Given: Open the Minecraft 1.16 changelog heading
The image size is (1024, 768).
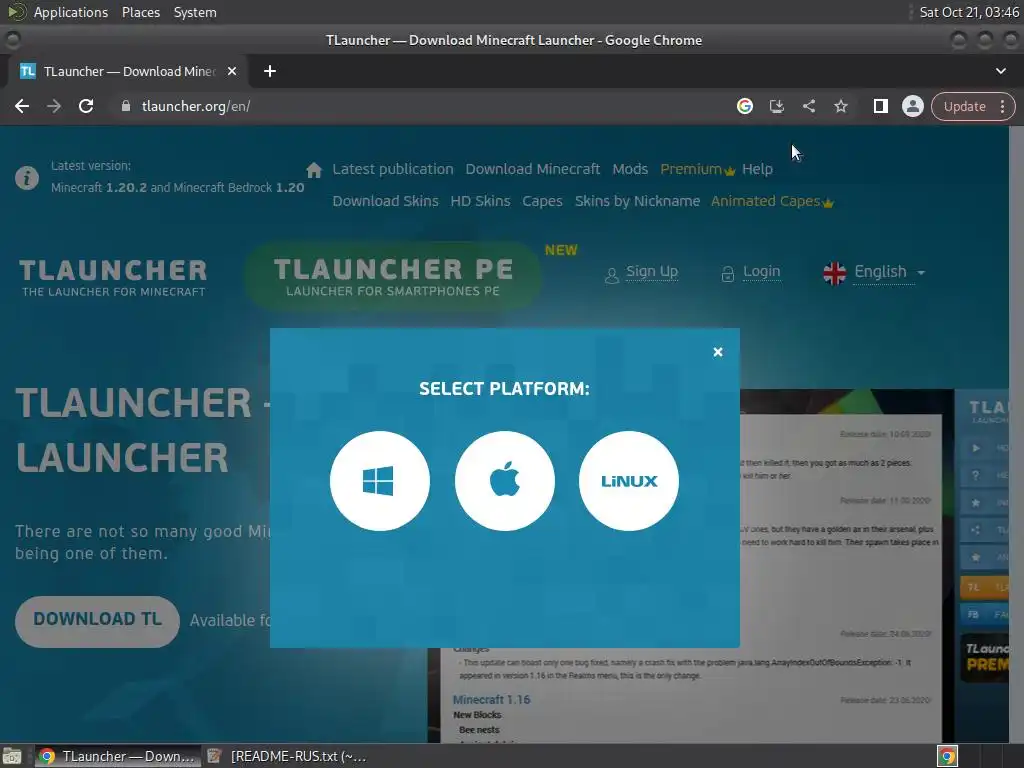Looking at the screenshot, I should tap(491, 699).
